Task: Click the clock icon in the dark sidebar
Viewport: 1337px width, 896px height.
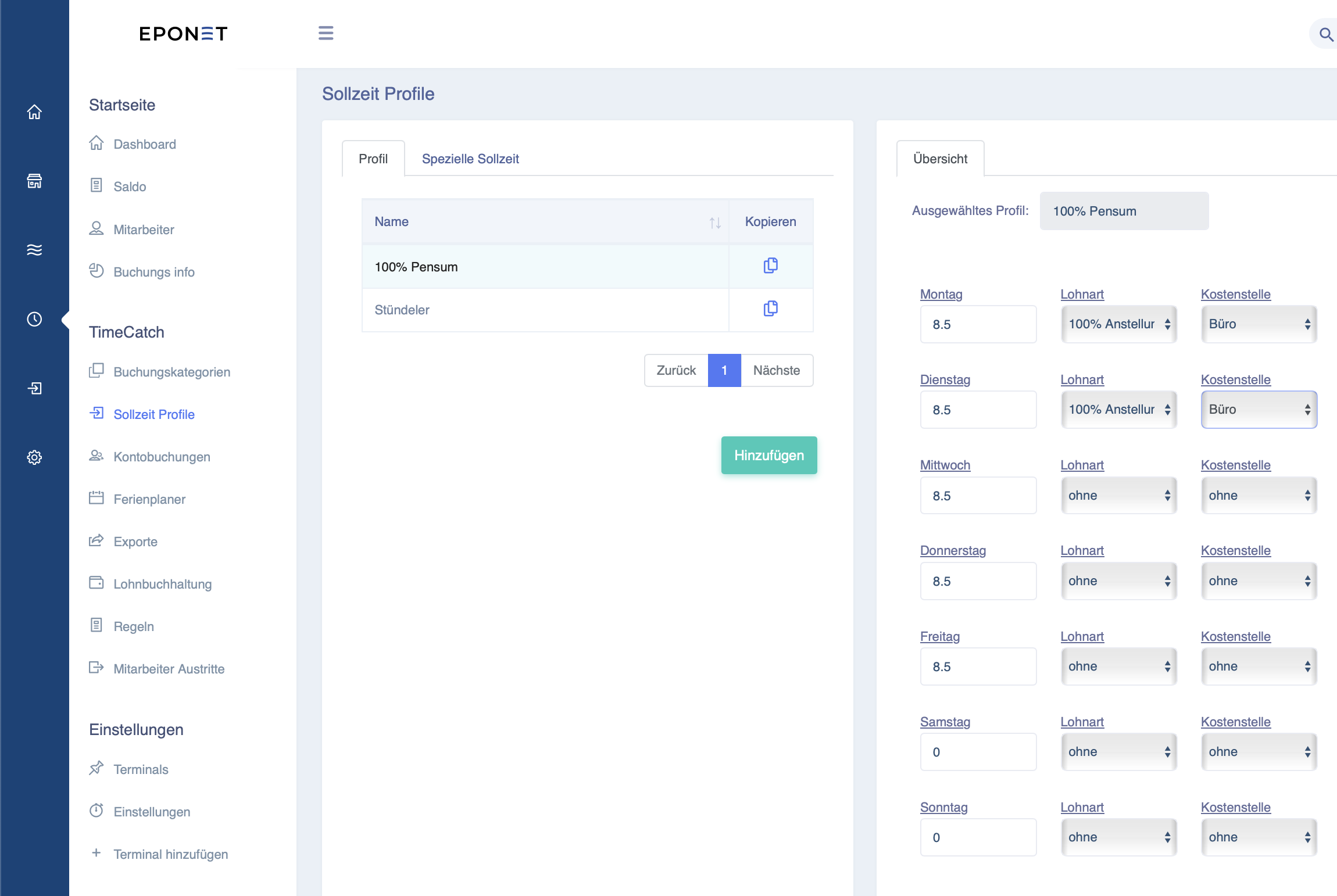Action: [34, 319]
